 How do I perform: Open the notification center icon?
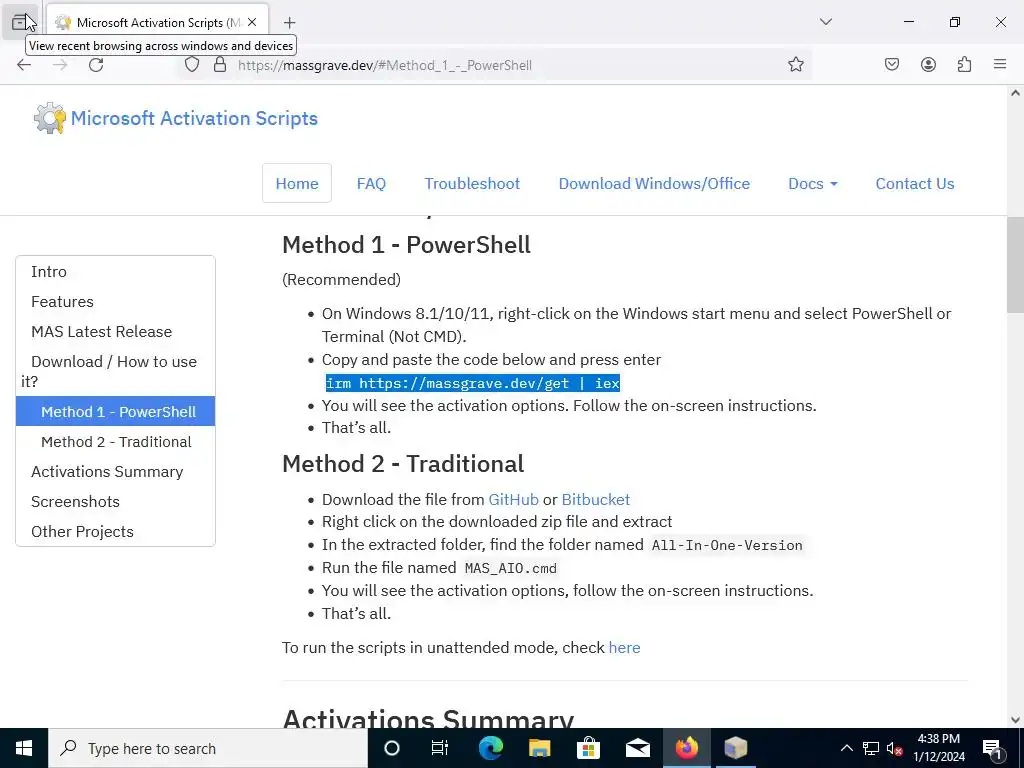tap(992, 748)
